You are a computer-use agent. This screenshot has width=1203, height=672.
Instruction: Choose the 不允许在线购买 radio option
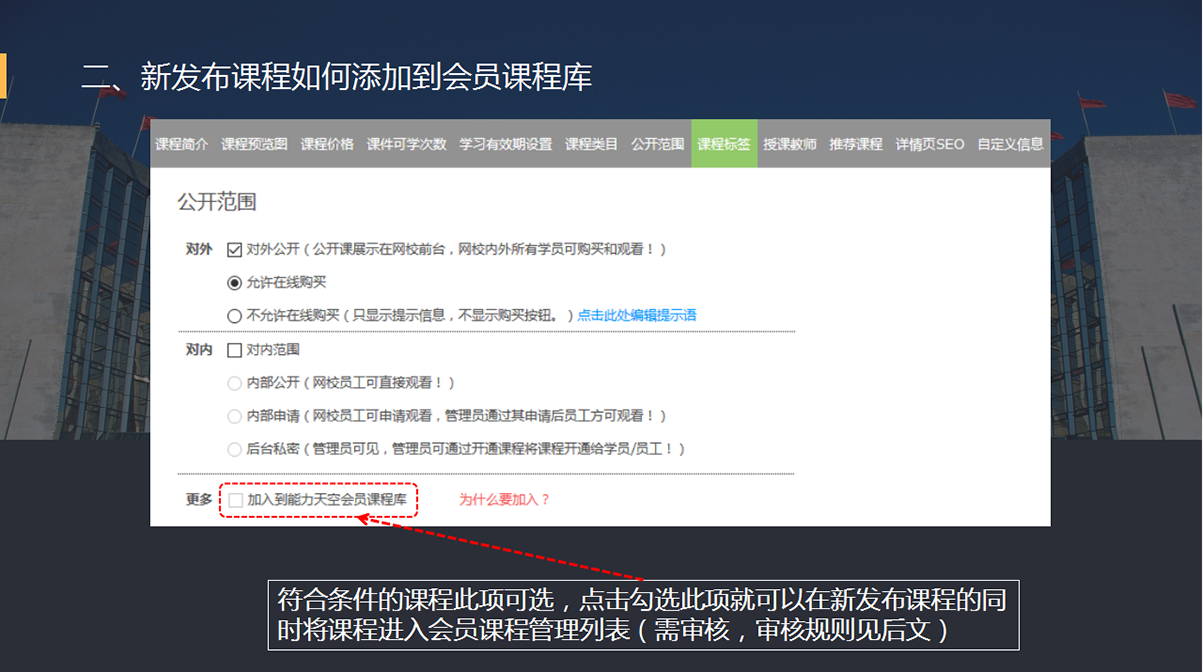pos(235,316)
